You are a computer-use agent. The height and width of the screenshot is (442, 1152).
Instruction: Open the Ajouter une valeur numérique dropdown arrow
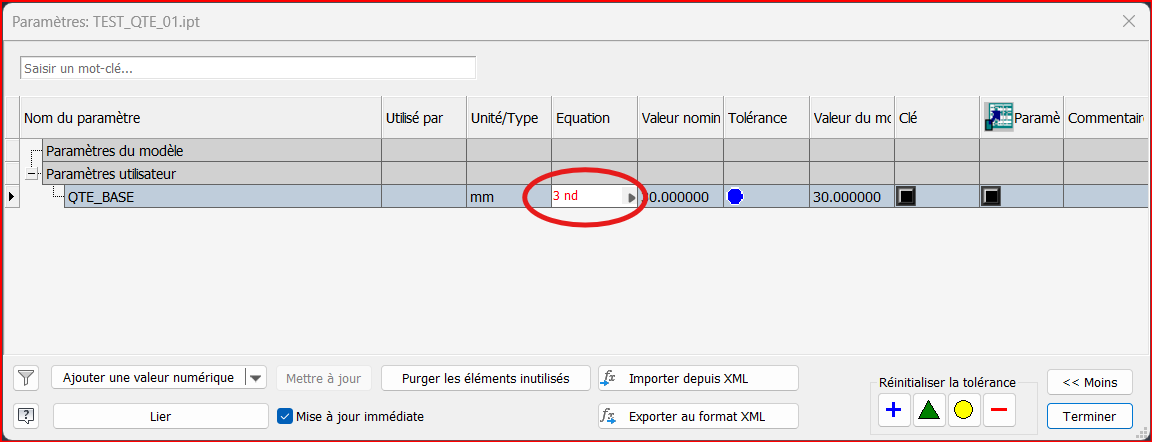coord(257,378)
